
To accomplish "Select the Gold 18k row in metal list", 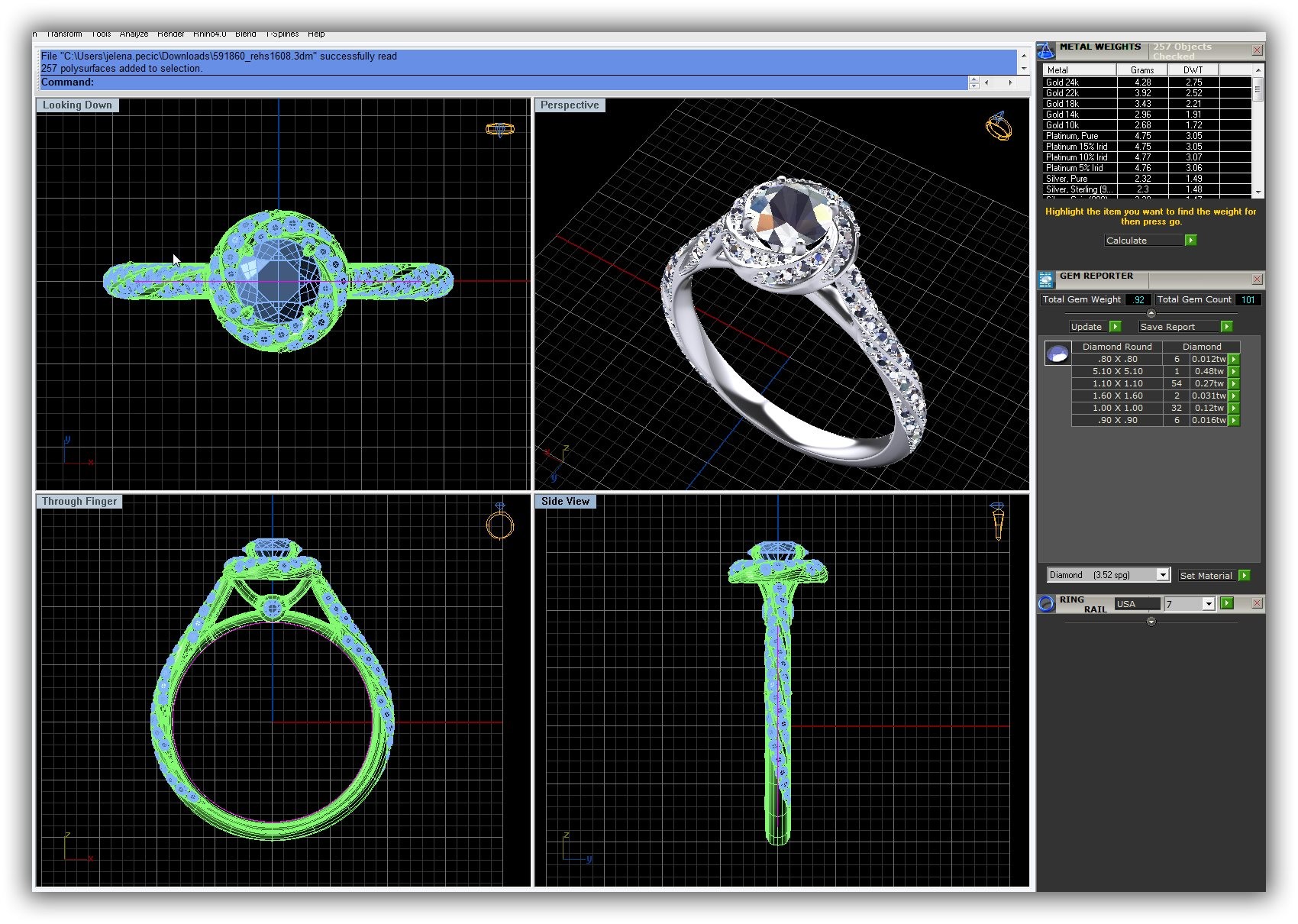I will pyautogui.click(x=1079, y=104).
